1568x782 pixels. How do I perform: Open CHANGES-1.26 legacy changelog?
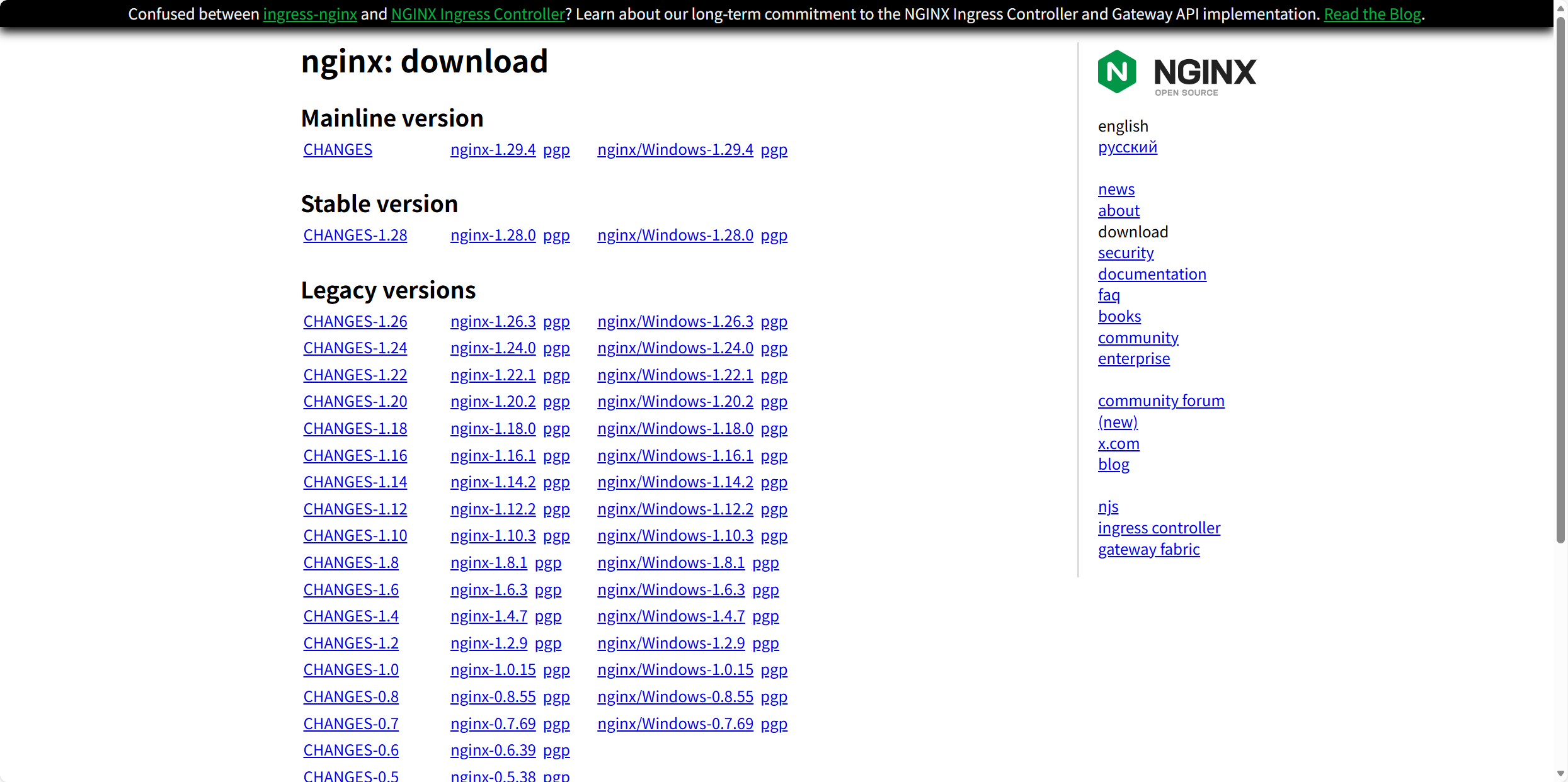(x=355, y=322)
